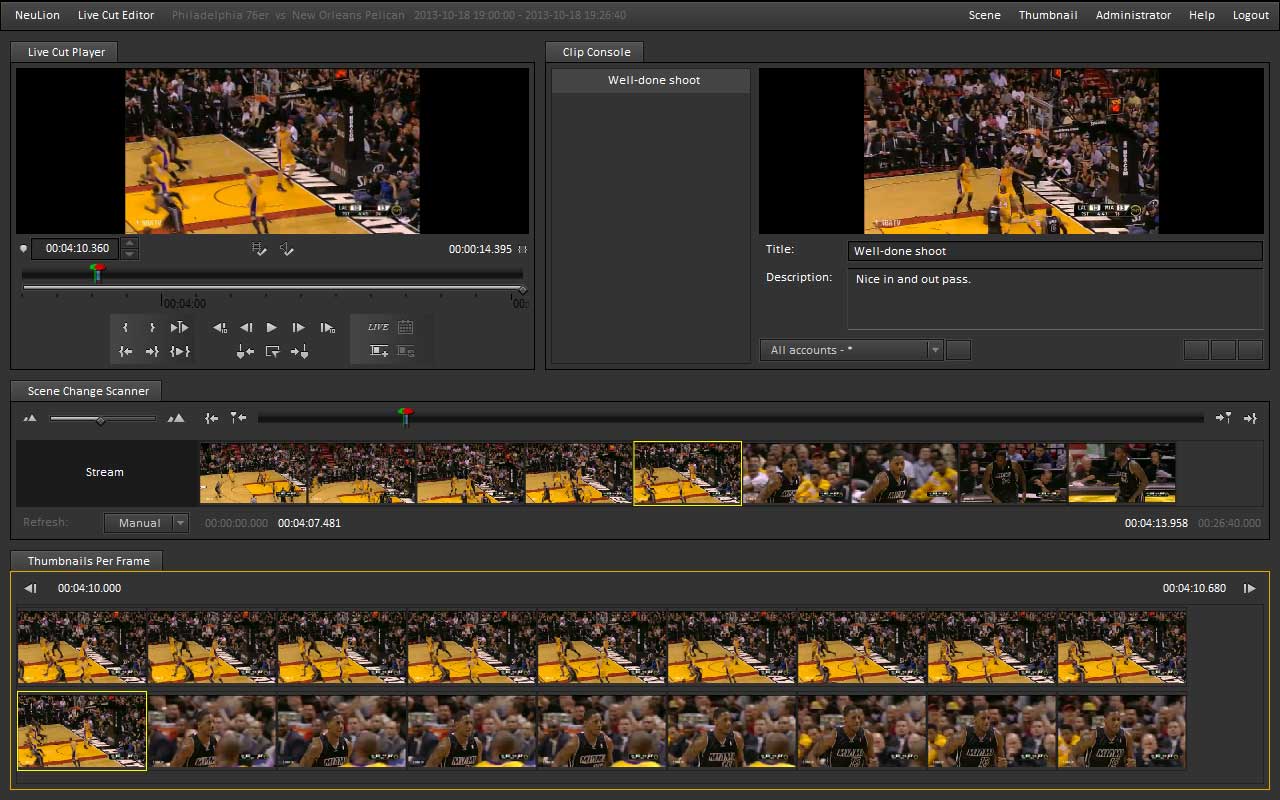Open the calendar date picker icon
Viewport: 1280px width, 800px height.
pos(405,327)
